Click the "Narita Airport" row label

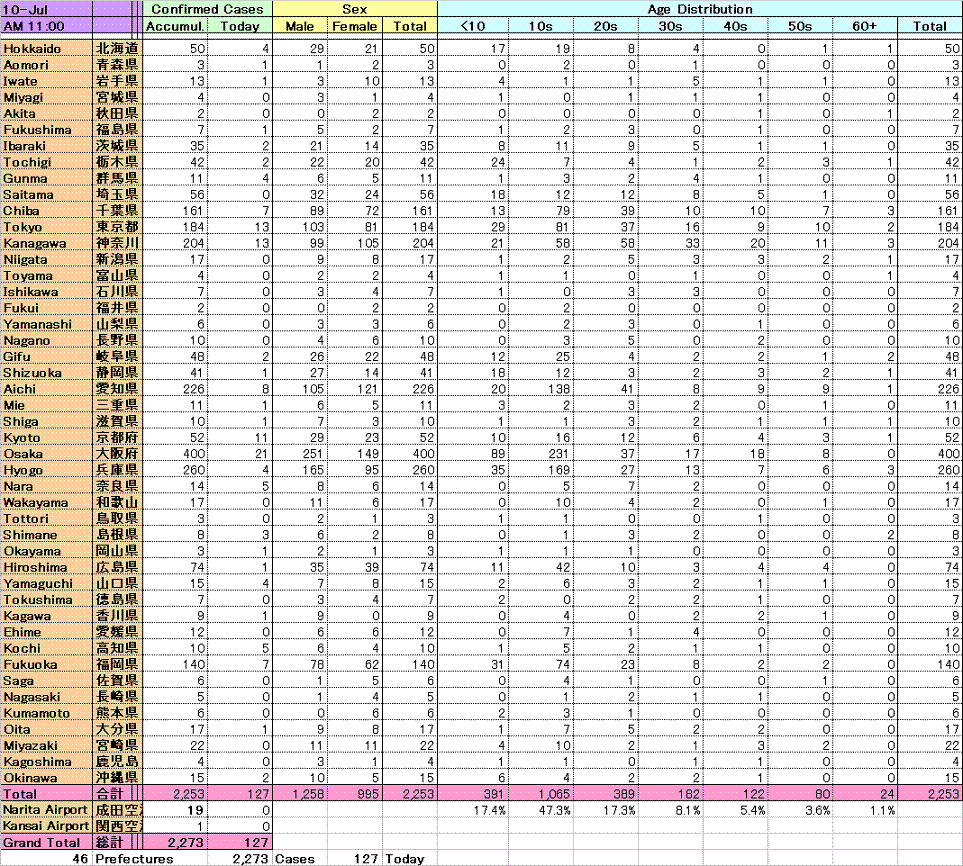tap(46, 809)
